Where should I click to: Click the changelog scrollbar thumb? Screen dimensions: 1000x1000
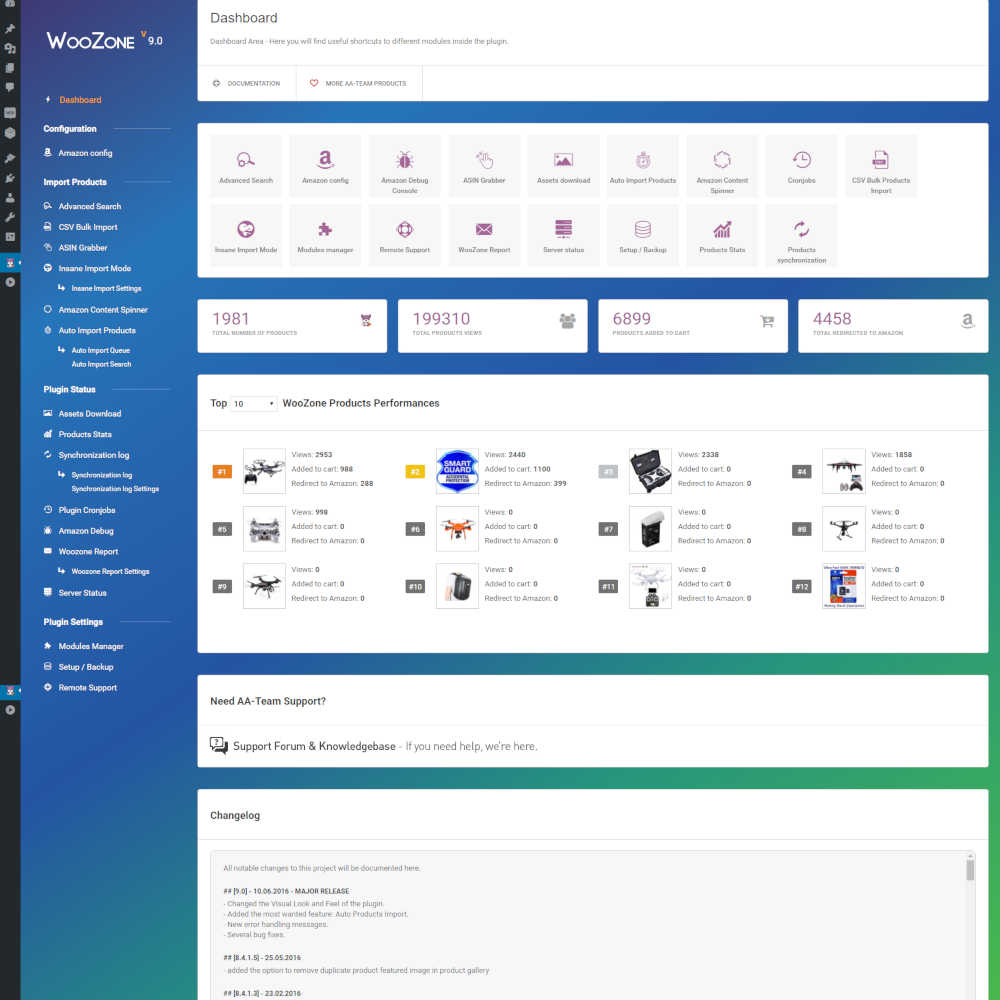pyautogui.click(x=970, y=869)
